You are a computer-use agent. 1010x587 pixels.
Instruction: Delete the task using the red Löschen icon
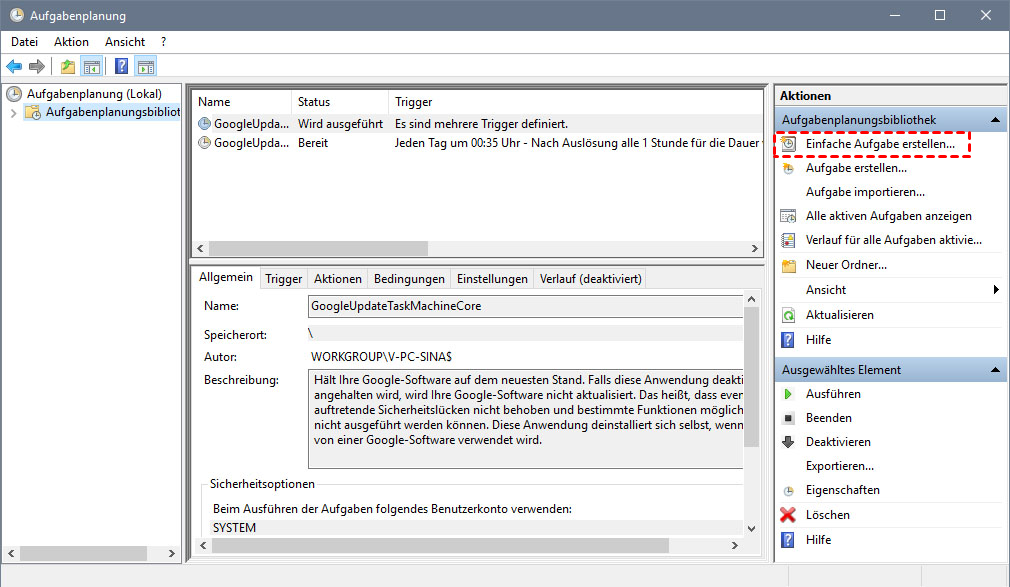tap(788, 515)
